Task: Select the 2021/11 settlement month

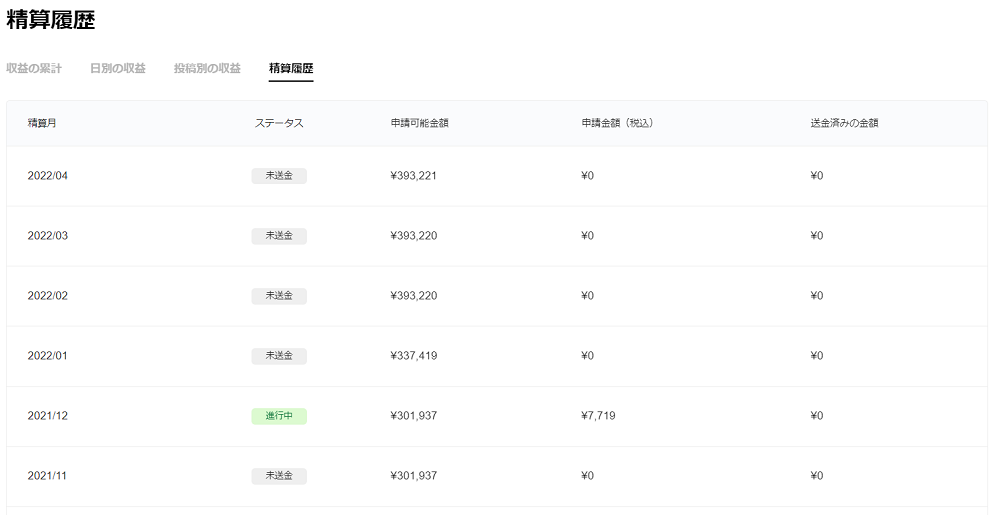Action: point(48,476)
